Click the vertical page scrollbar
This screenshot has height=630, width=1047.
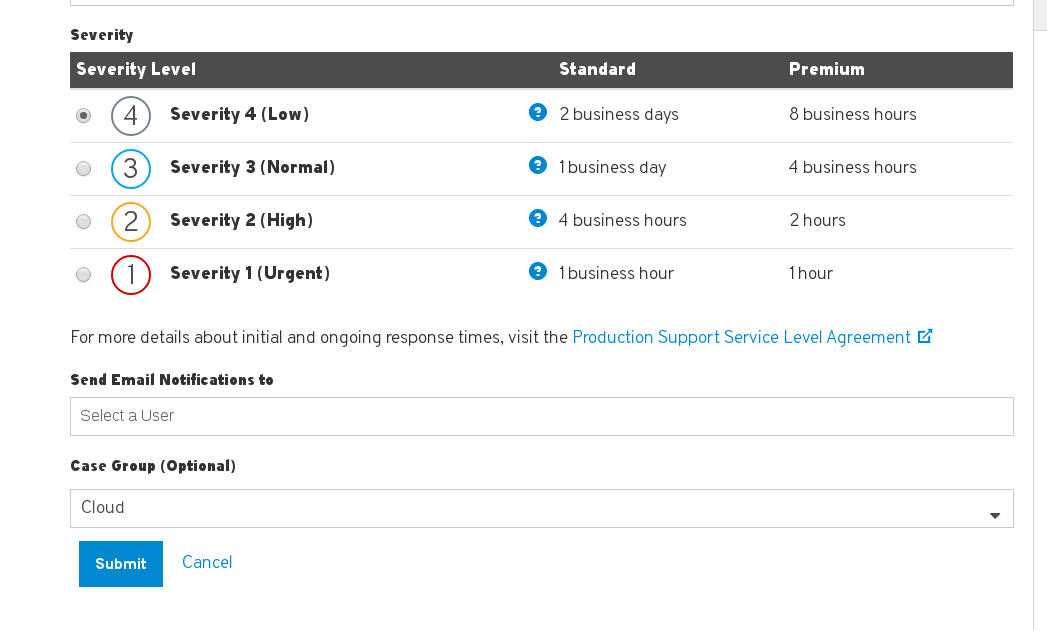[1040, 300]
